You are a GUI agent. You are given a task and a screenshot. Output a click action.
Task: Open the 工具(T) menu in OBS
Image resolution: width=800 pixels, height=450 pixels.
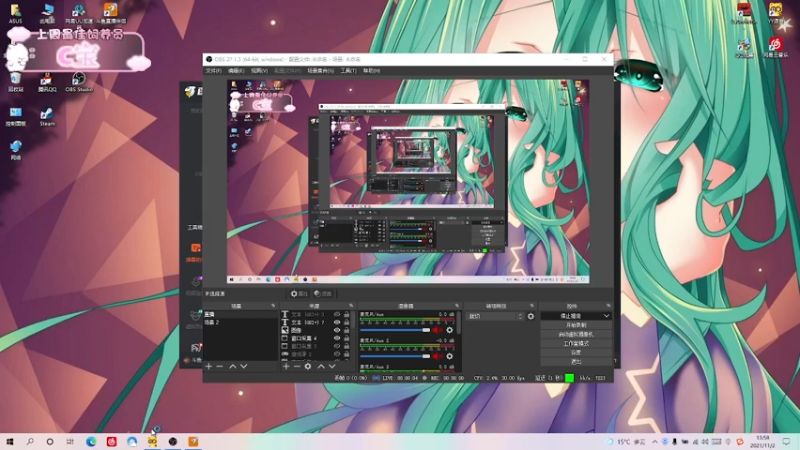348,71
